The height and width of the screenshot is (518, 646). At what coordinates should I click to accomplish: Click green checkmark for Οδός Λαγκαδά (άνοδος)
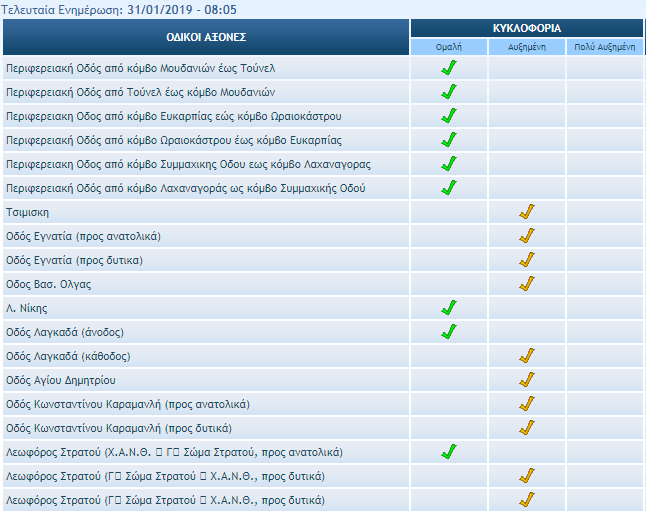(x=449, y=332)
